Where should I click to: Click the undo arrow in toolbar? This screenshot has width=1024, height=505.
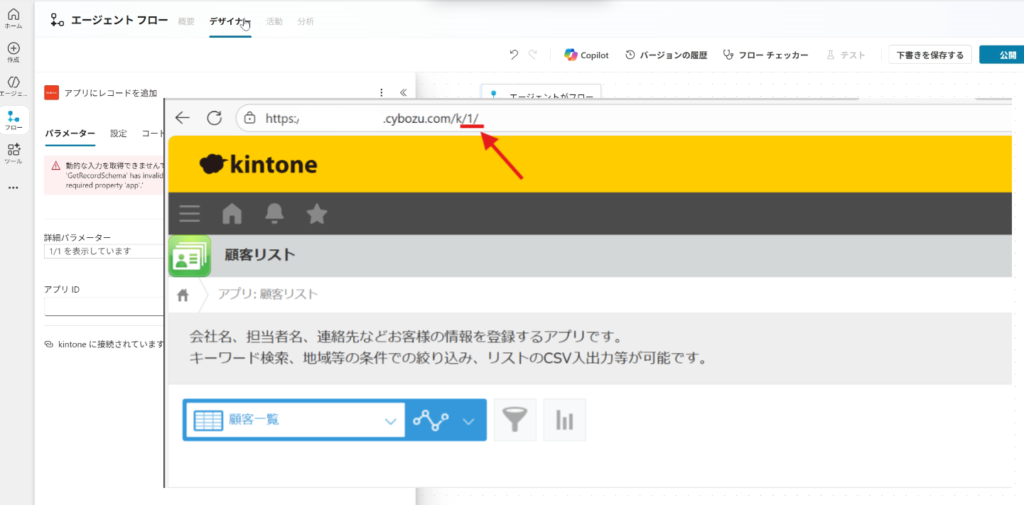click(514, 55)
